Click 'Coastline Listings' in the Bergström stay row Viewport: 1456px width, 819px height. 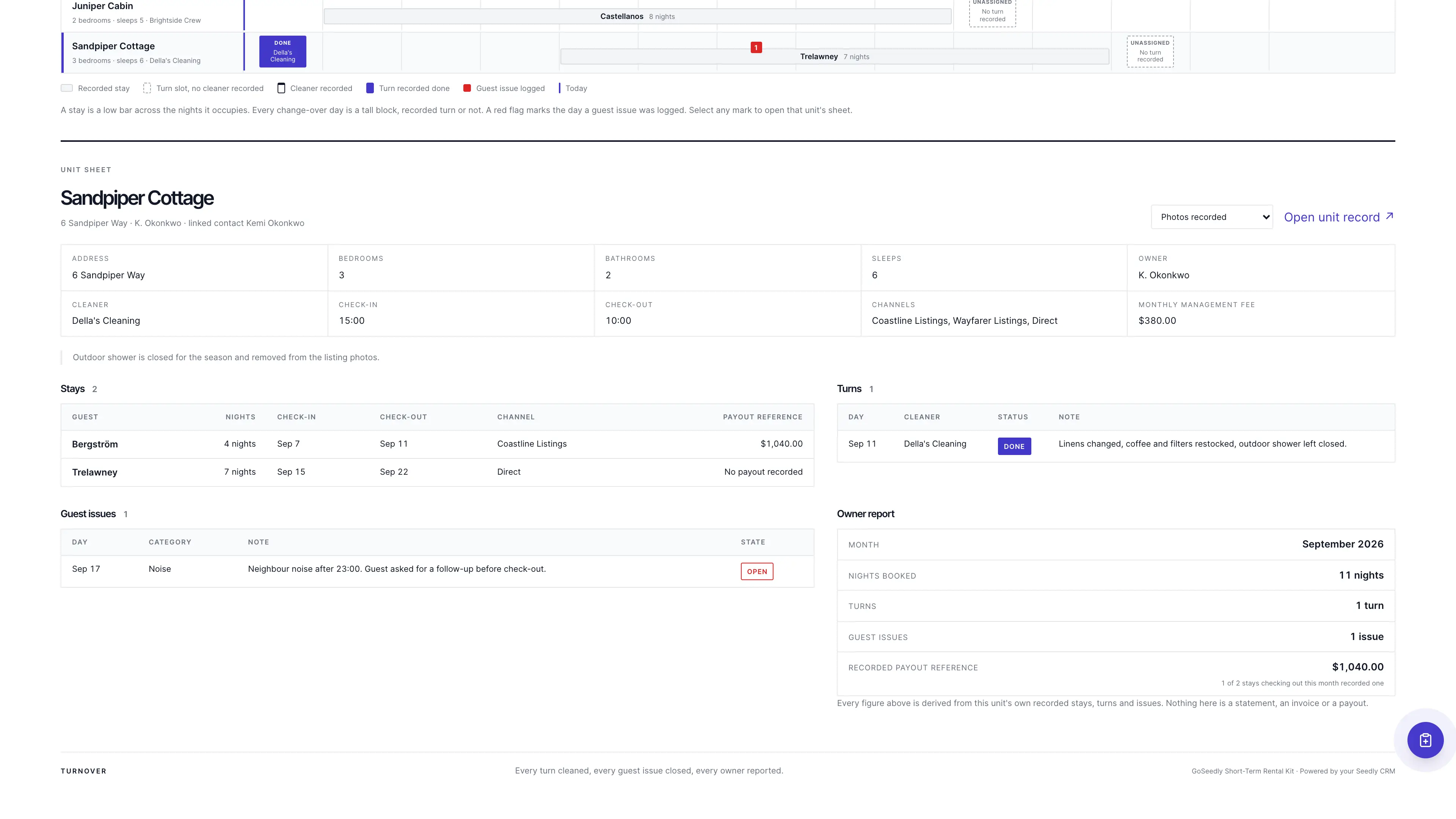(531, 444)
